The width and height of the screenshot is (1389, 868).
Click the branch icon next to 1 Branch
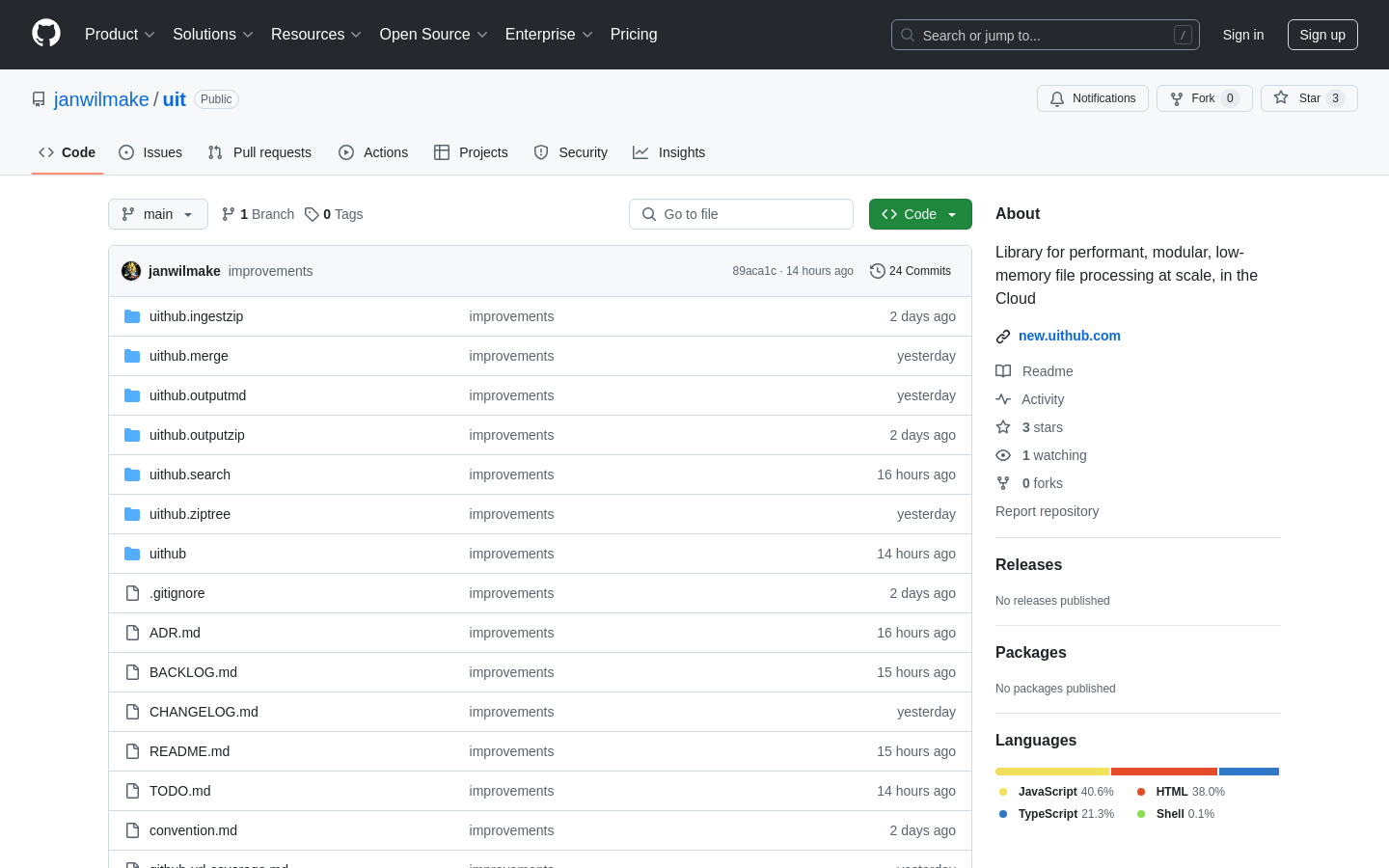point(229,214)
